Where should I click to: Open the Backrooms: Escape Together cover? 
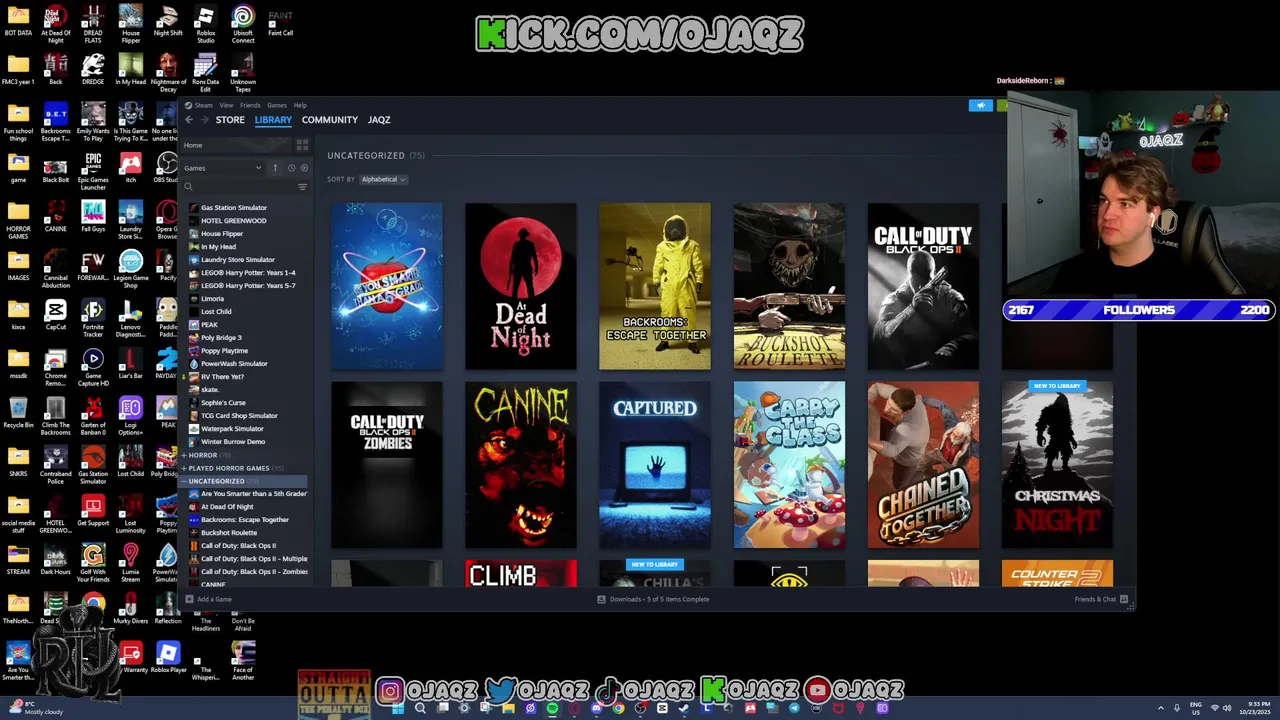coord(655,287)
